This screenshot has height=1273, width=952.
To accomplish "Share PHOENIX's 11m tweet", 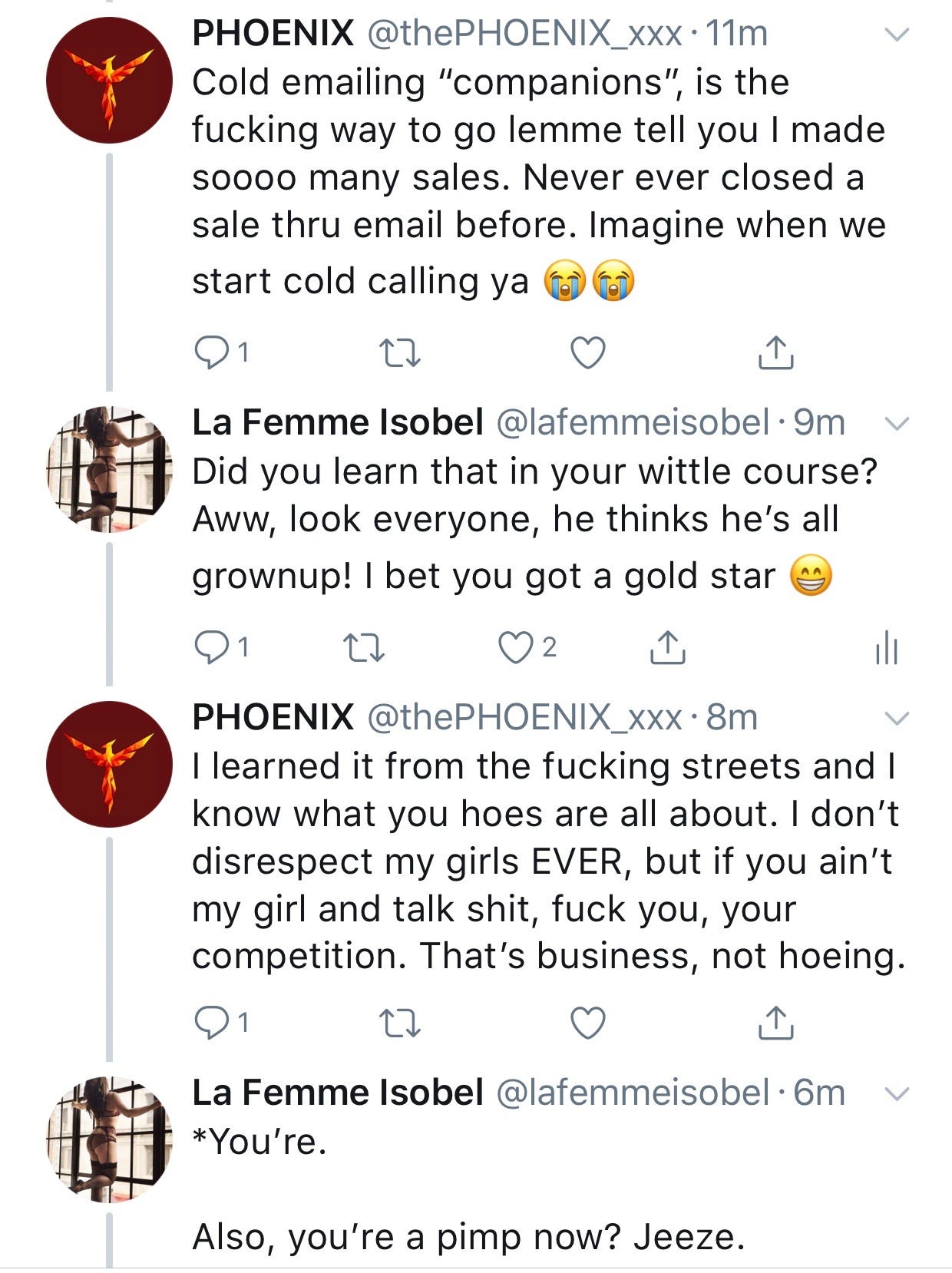I will coord(775,352).
